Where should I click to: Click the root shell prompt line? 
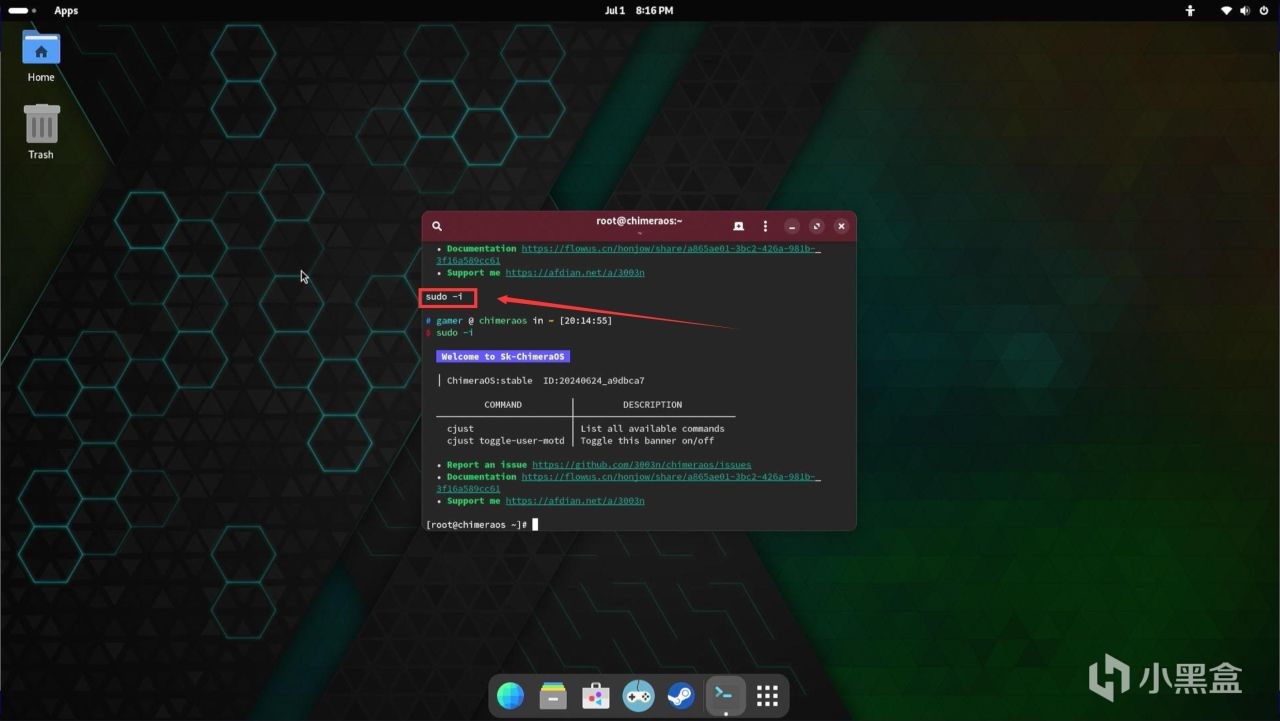point(477,525)
